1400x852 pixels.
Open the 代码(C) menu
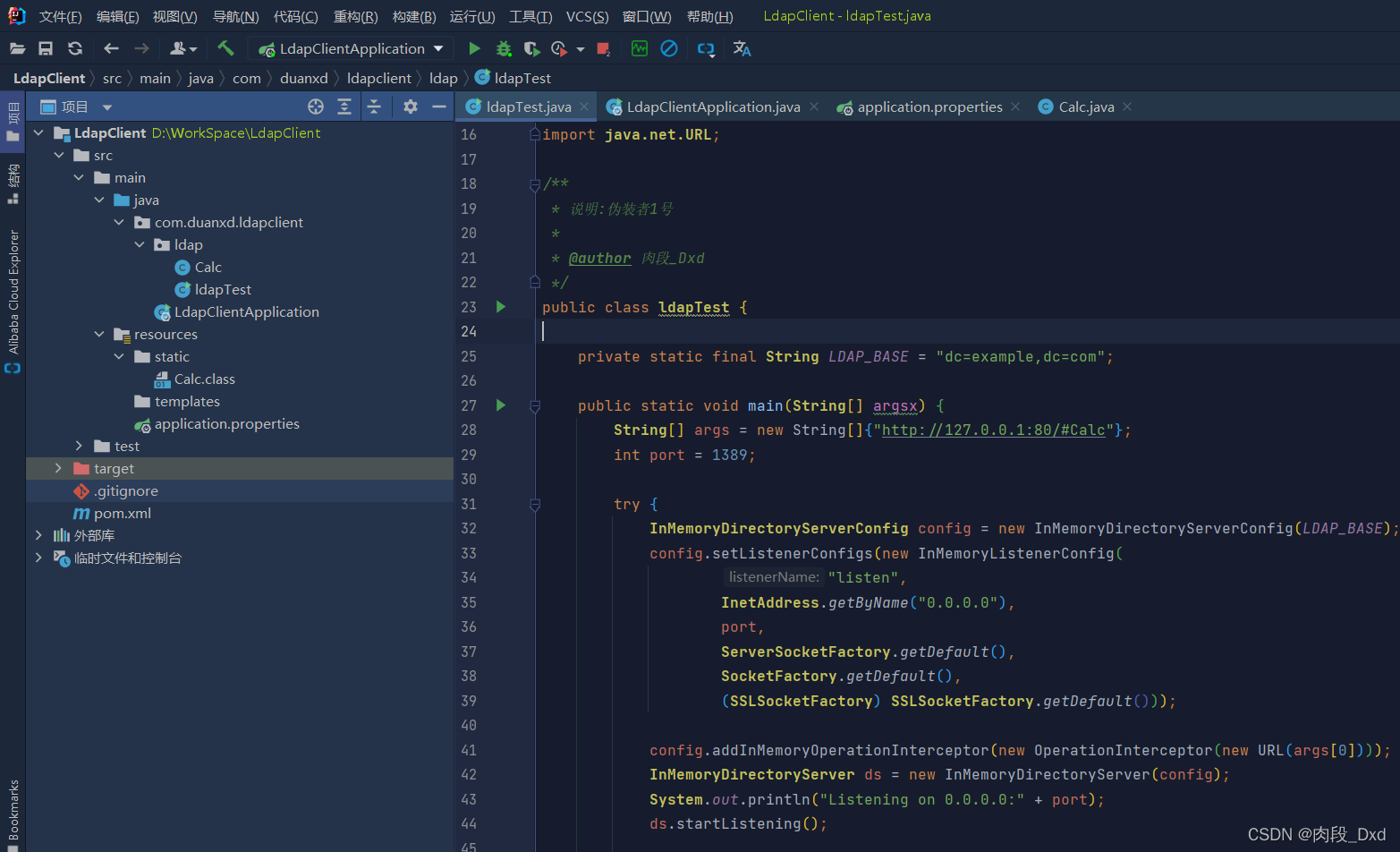(296, 16)
